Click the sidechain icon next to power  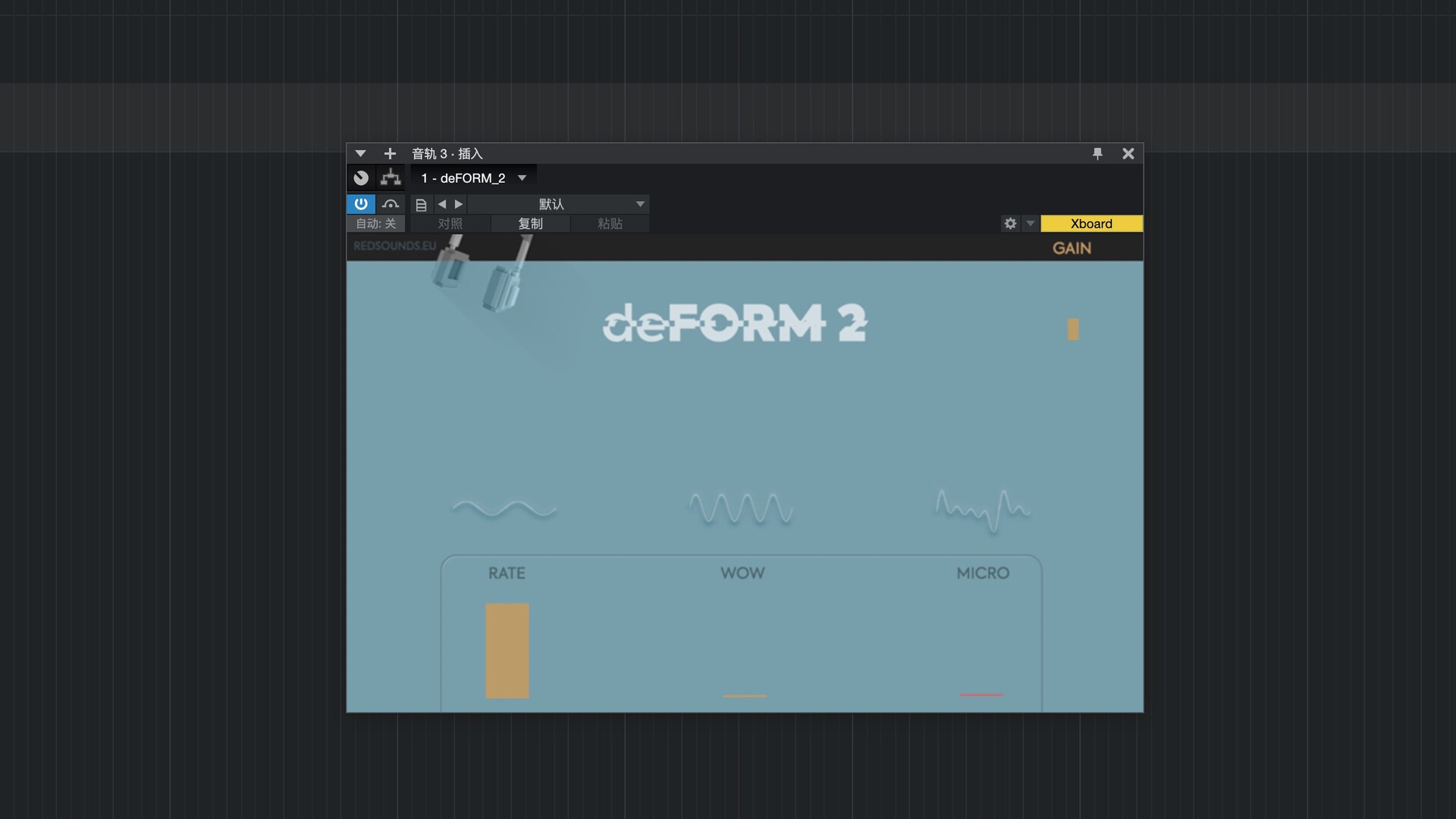point(391,204)
